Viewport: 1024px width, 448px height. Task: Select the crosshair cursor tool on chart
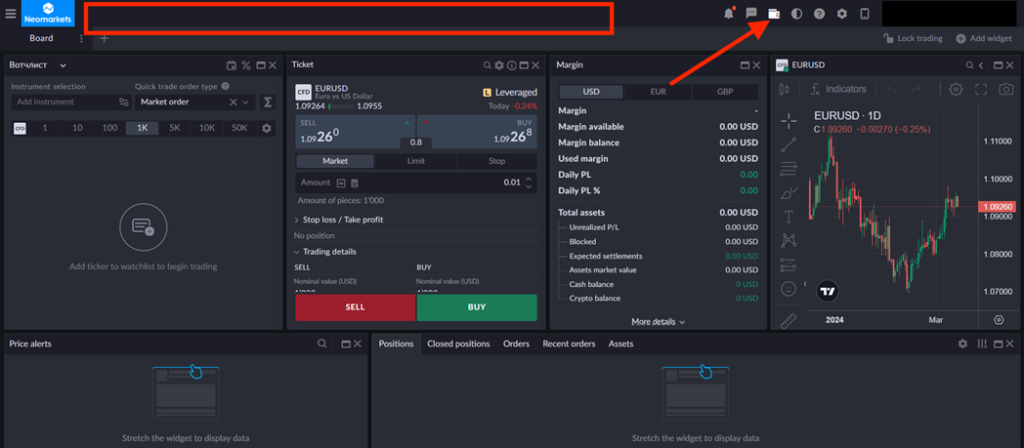(x=789, y=120)
